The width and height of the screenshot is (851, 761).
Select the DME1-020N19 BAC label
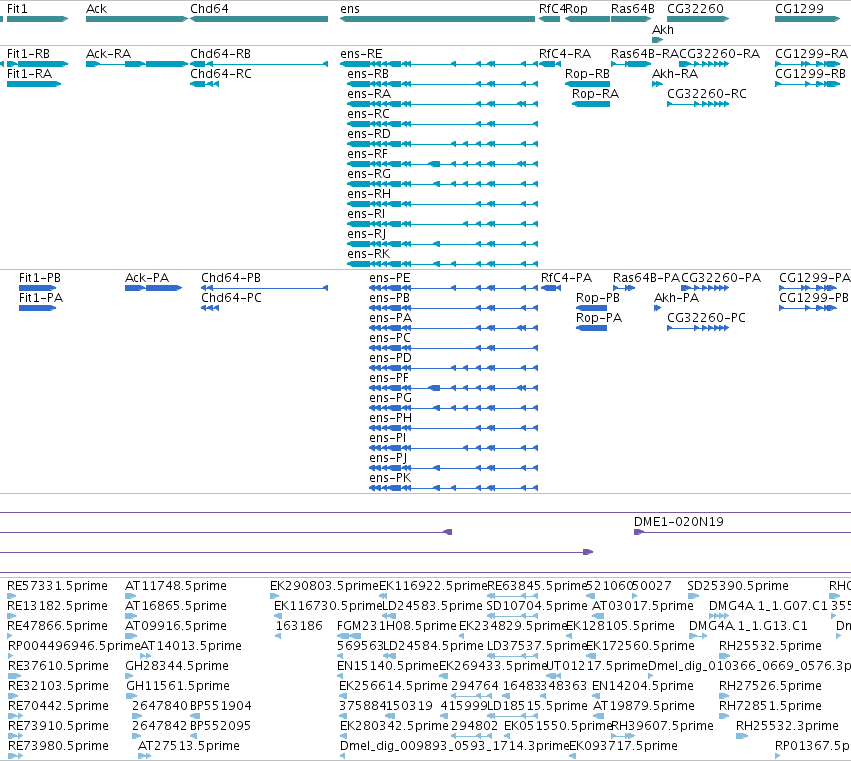(x=679, y=522)
